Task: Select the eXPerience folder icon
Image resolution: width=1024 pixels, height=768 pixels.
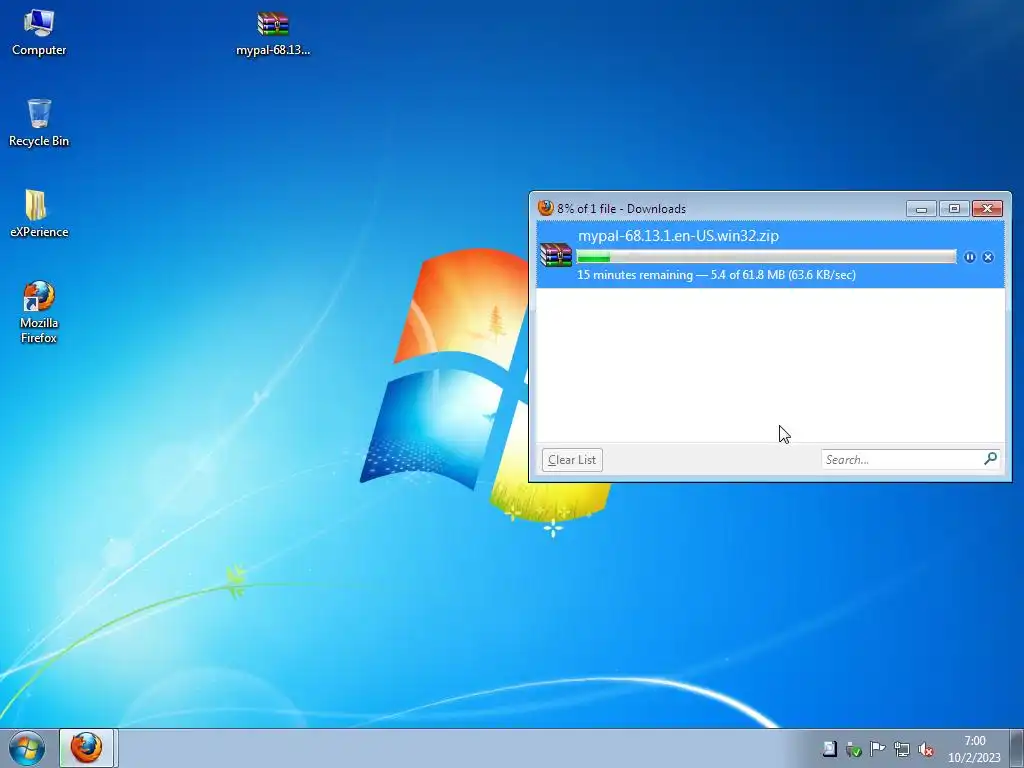Action: (39, 214)
